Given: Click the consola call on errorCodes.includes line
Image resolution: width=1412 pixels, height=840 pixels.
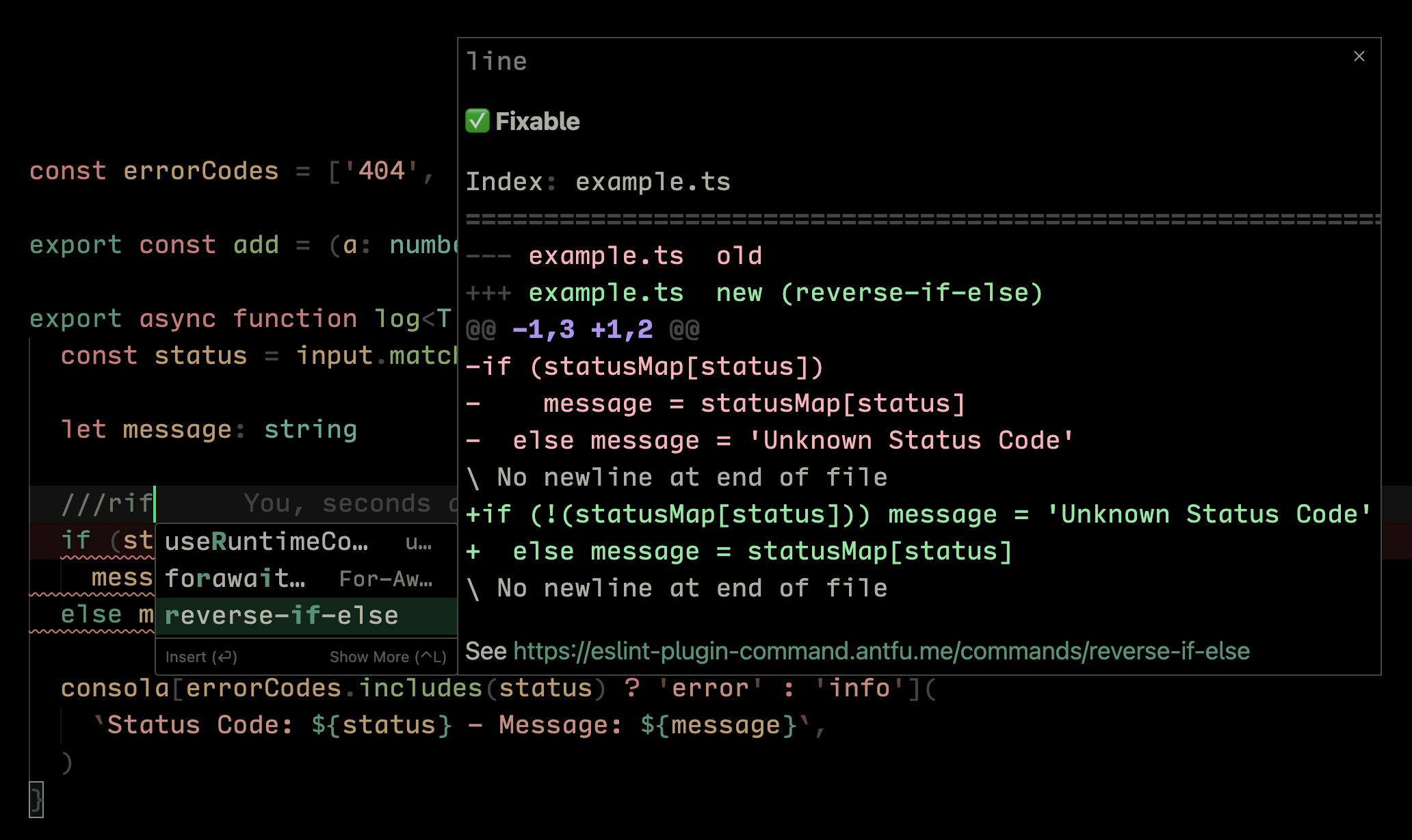Looking at the screenshot, I should [114, 688].
